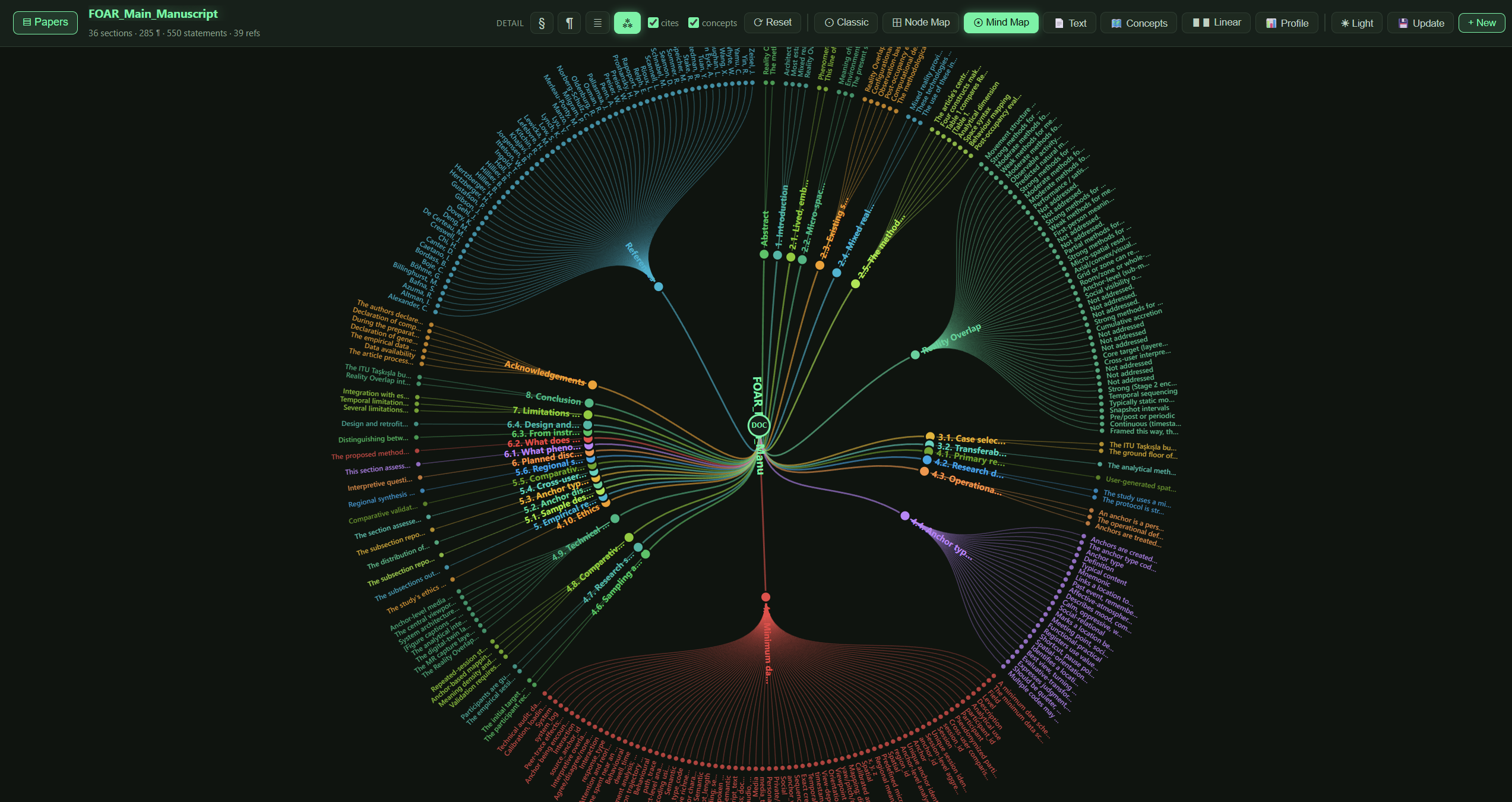Screen dimensions: 1512x802
Task: Click the '4.2. Research d...' section label
Action: [x=969, y=469]
